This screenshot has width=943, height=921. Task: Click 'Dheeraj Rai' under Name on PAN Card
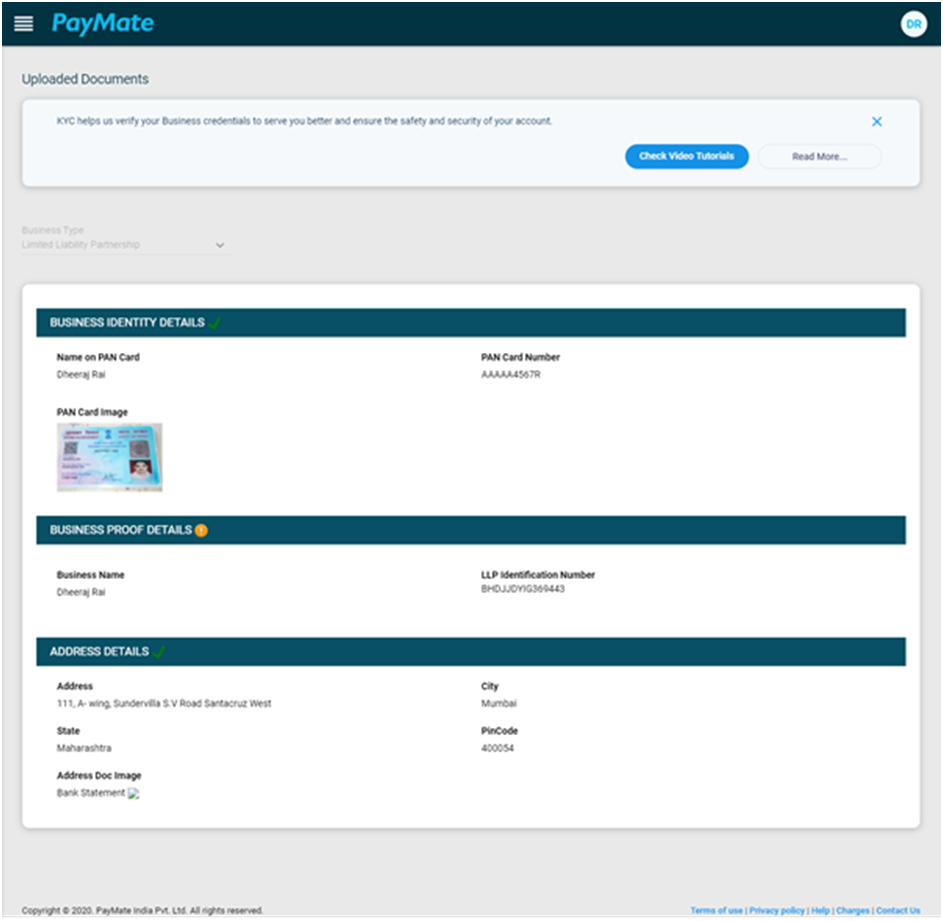click(x=81, y=374)
